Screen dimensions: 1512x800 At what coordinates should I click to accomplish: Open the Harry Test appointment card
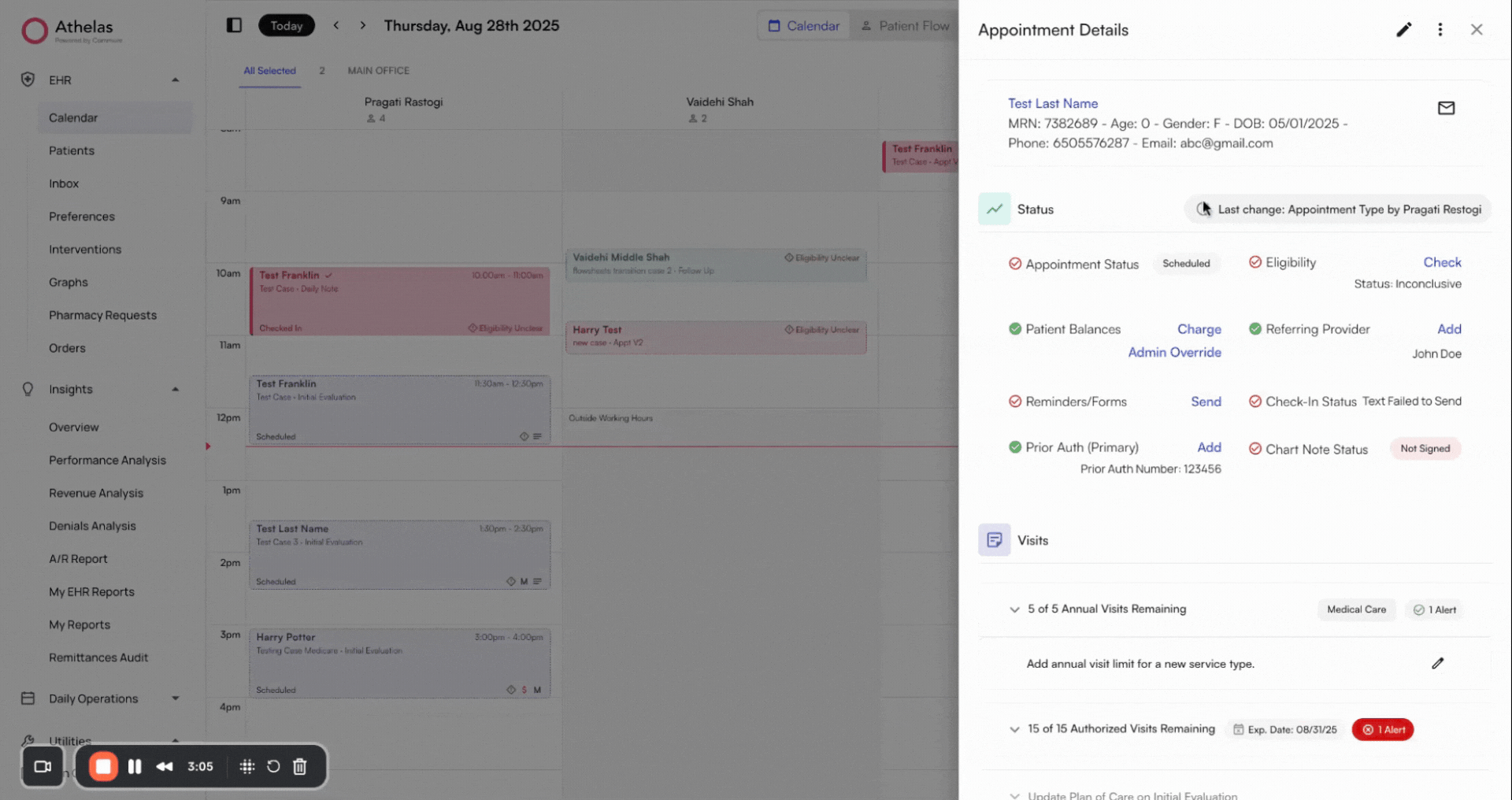click(715, 337)
